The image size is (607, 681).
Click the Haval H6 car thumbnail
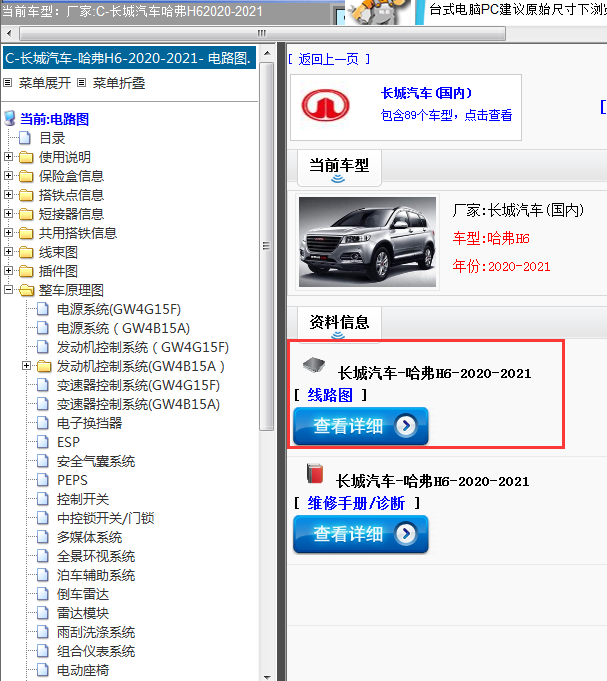pos(367,242)
